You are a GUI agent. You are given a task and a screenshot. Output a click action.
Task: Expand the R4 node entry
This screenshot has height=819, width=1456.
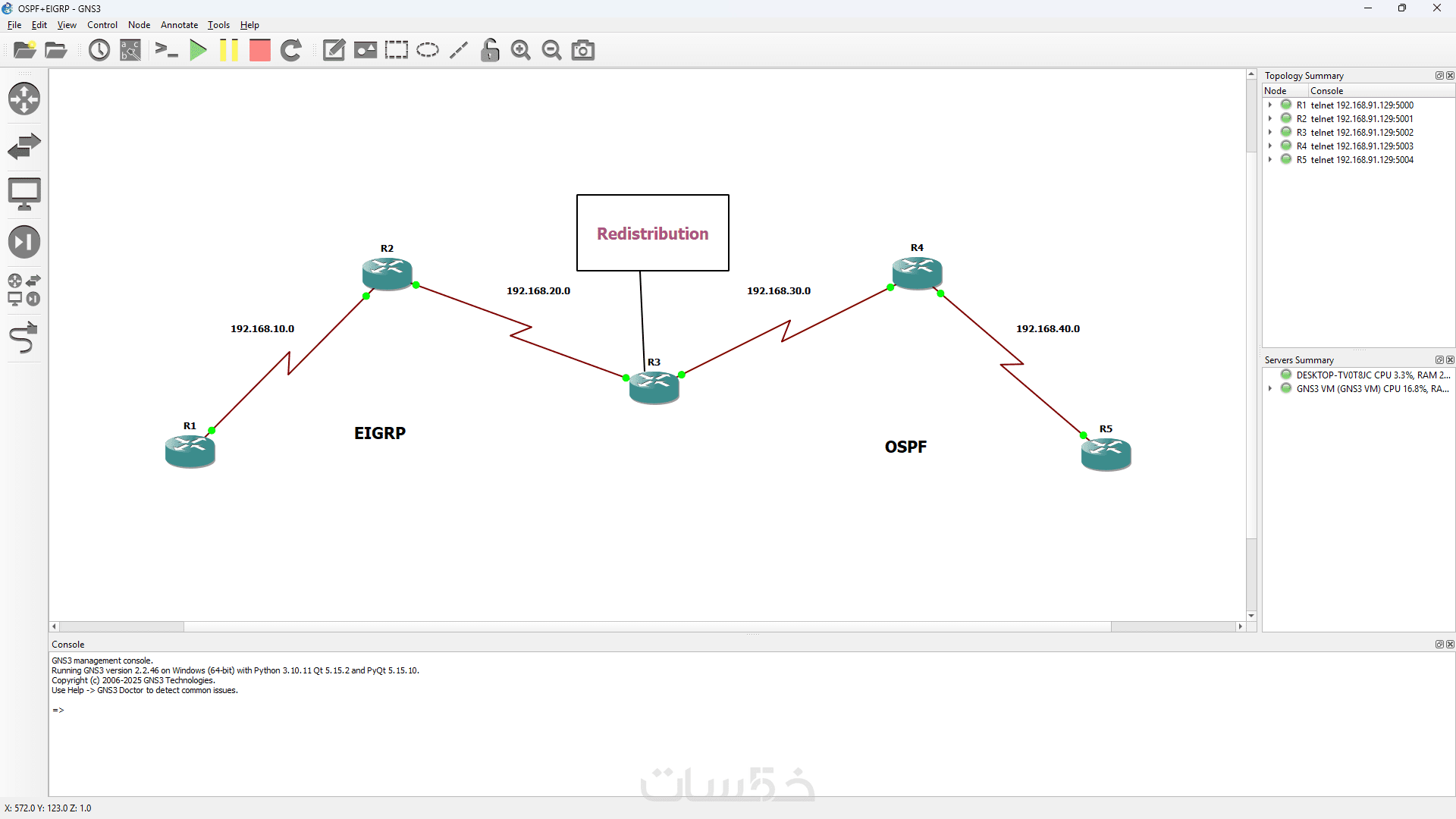[x=1270, y=146]
